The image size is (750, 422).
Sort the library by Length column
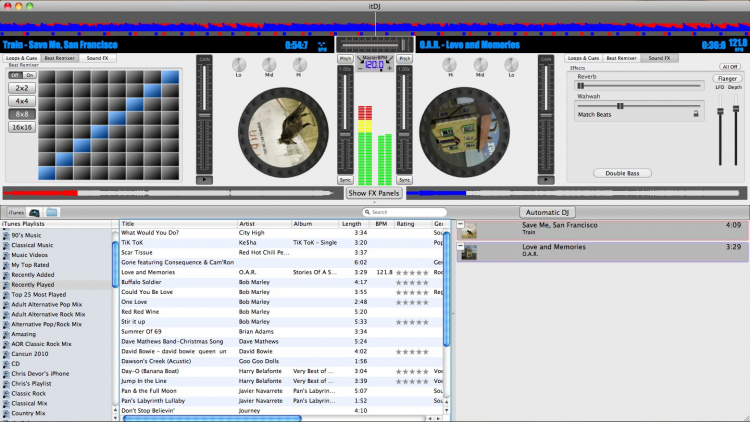(354, 223)
